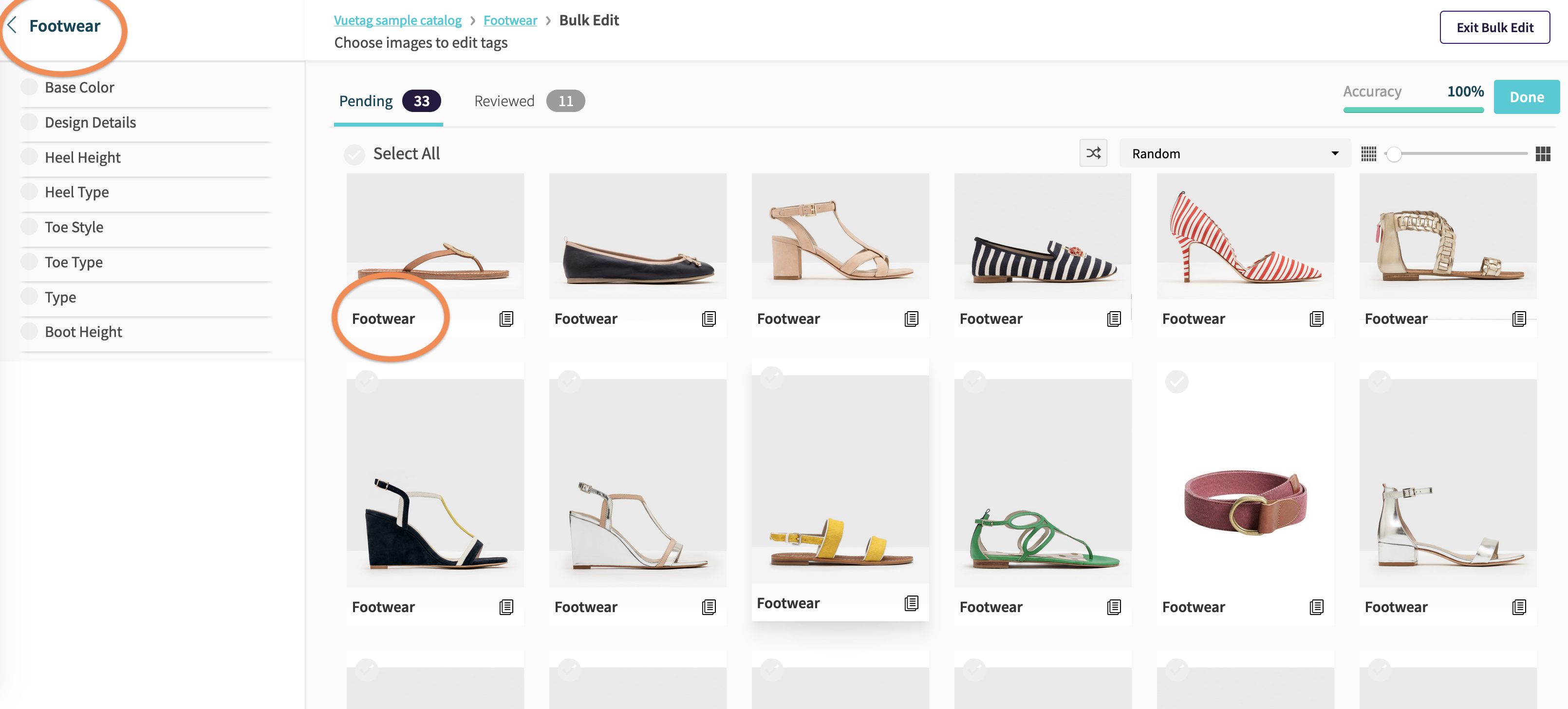The image size is (1568, 709).
Task: Click the Done button
Action: click(x=1527, y=97)
